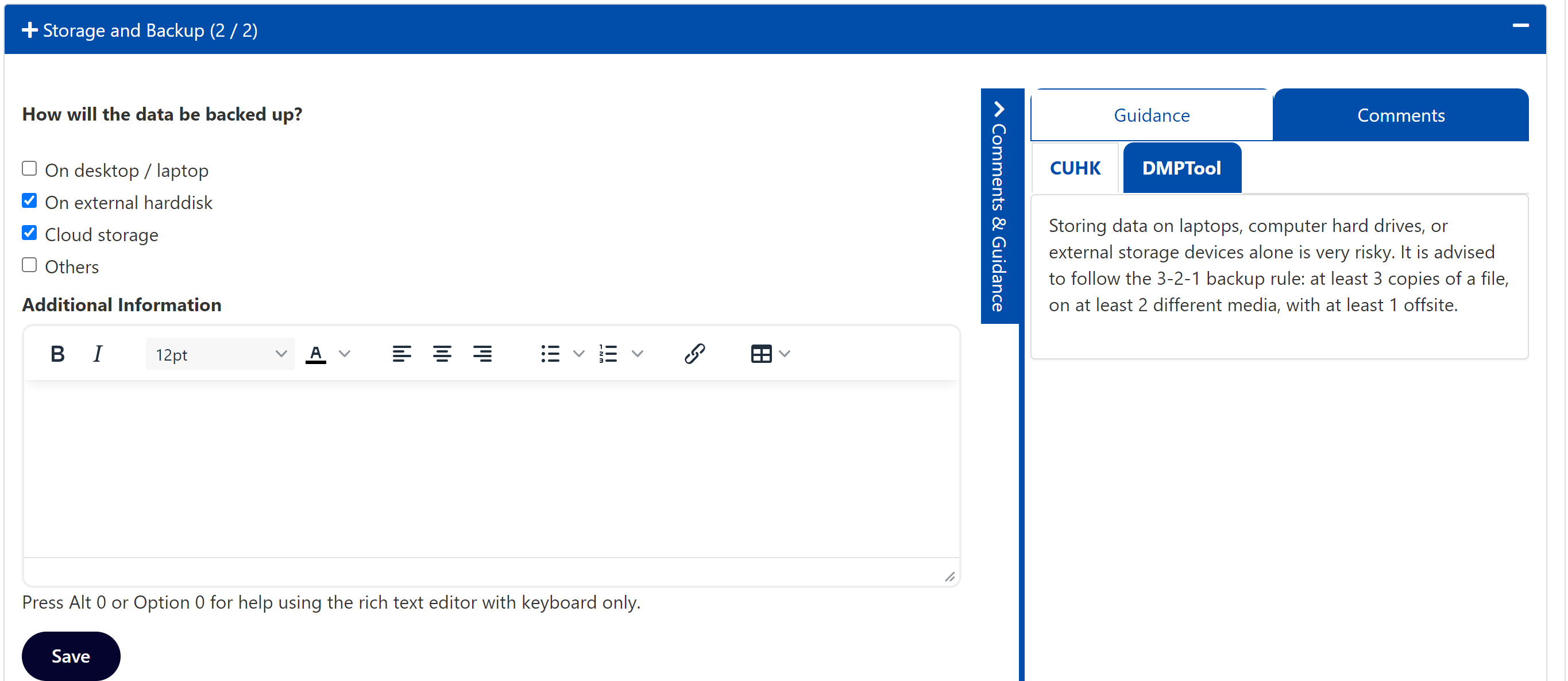This screenshot has height=681, width=1568.
Task: Apply italic formatting
Action: [x=98, y=354]
